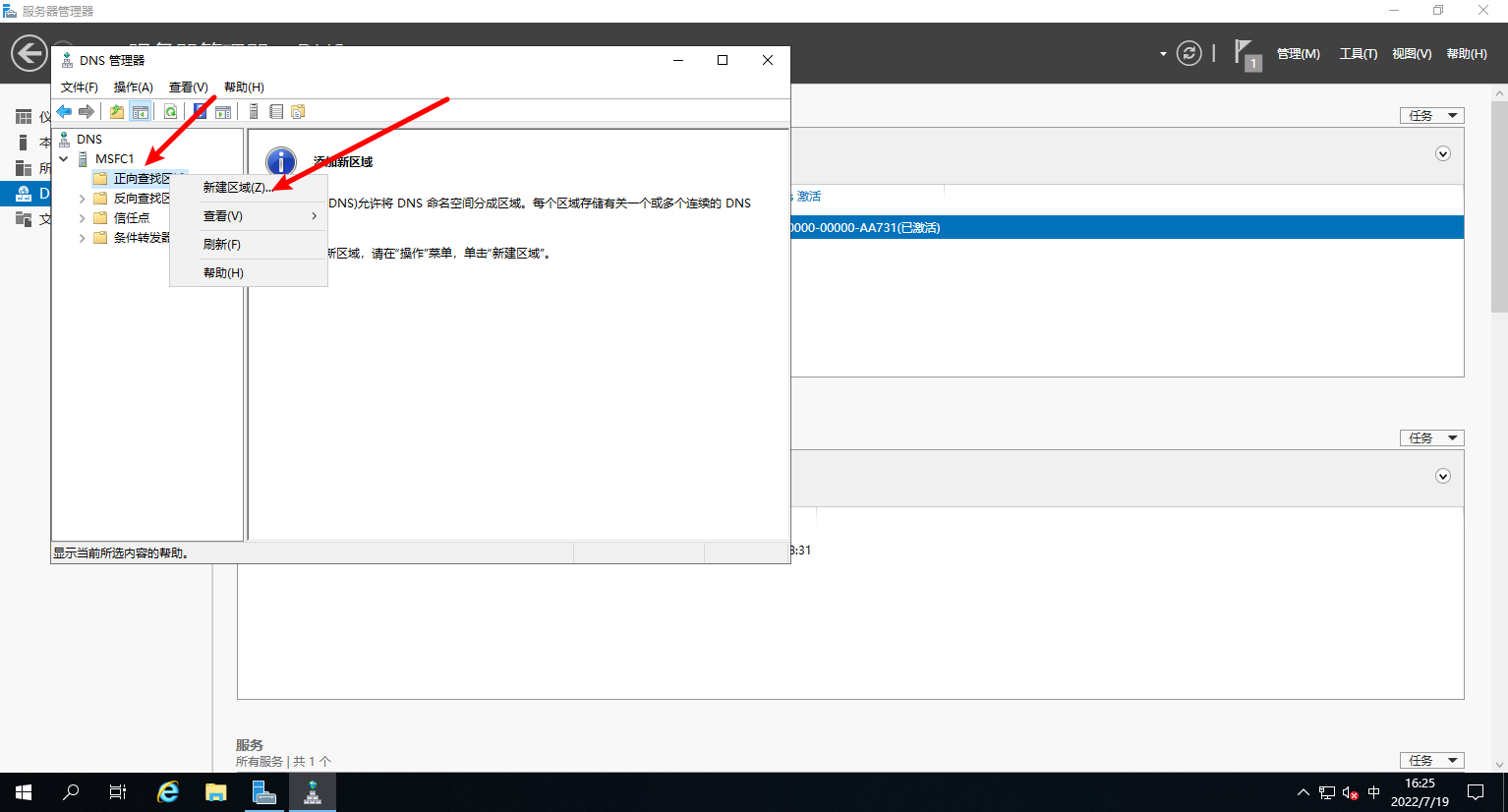Open the 操作(A) menu in DNS Manager

133,87
